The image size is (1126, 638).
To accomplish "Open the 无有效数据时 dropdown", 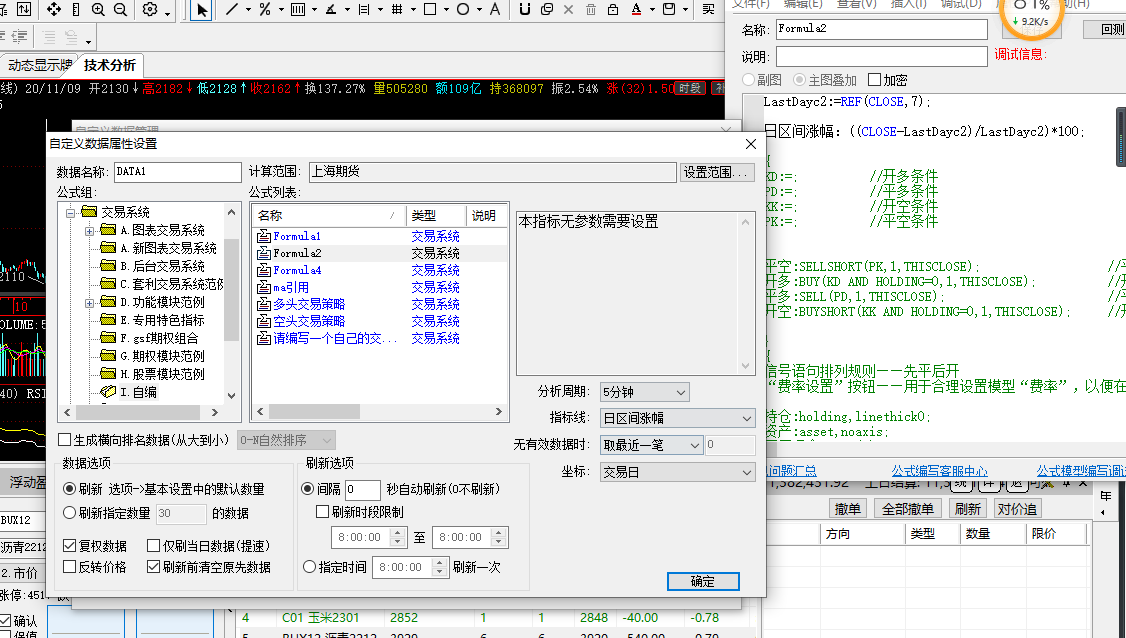I will click(x=651, y=445).
